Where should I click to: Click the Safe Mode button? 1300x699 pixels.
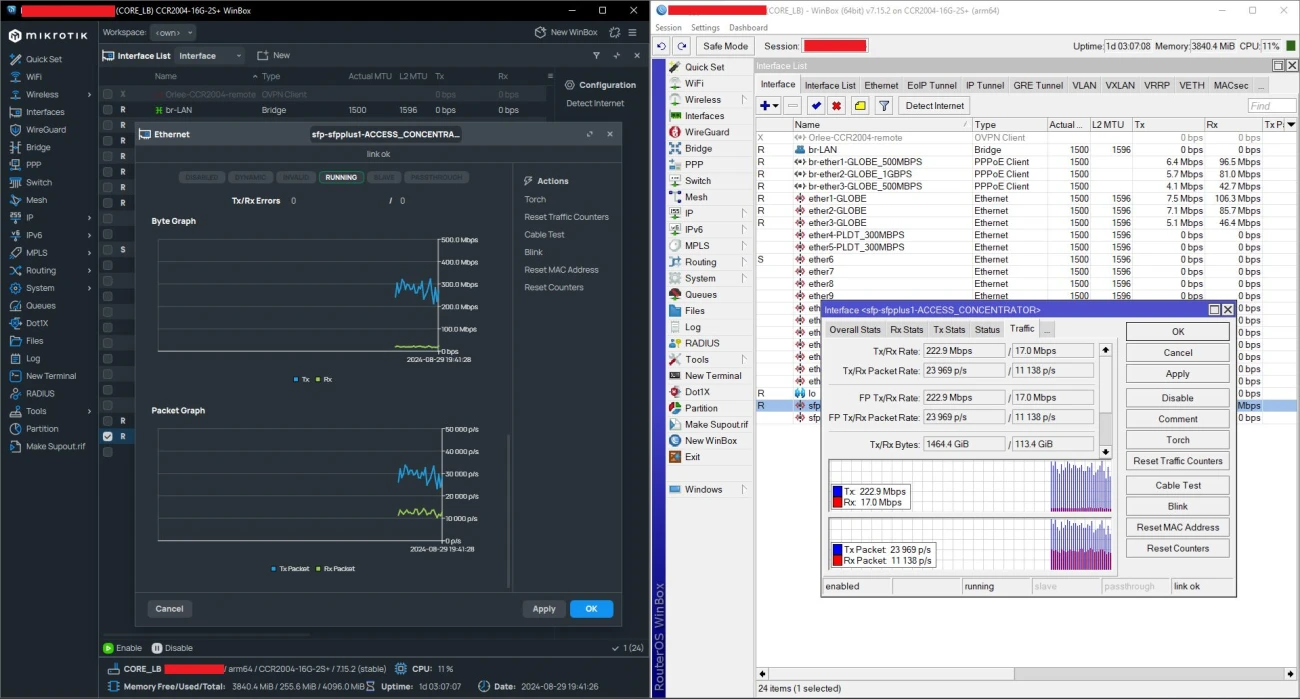click(x=725, y=46)
